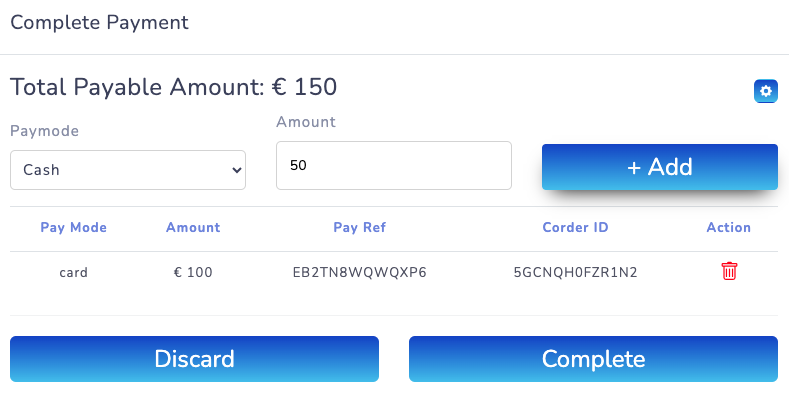This screenshot has width=789, height=408.
Task: Click the Total Payable Amount text
Action: click(173, 87)
